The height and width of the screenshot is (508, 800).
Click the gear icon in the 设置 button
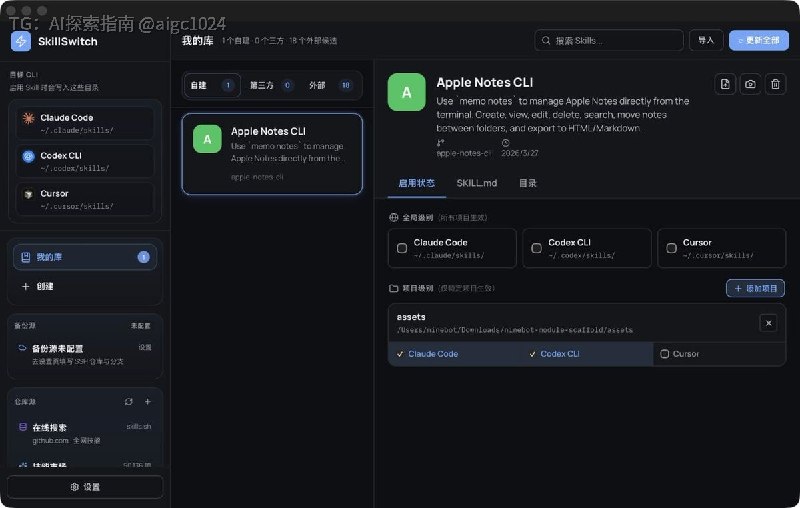click(x=74, y=487)
